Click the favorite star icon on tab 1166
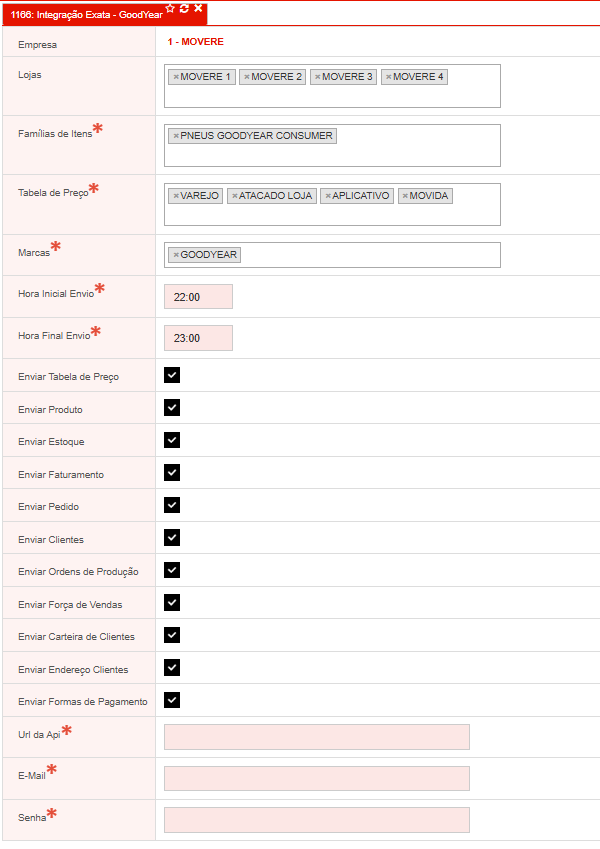The height and width of the screenshot is (849, 600). (170, 9)
